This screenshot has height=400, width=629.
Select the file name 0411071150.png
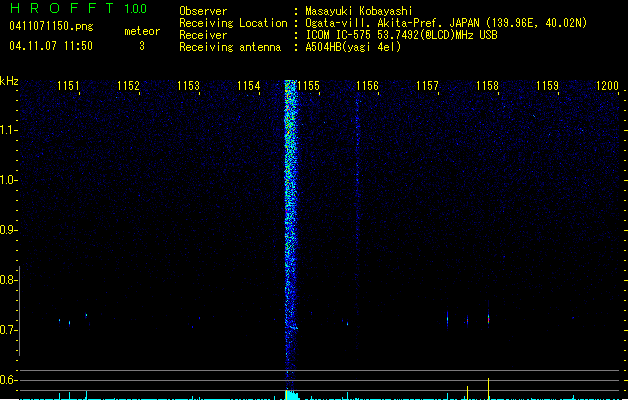[x=51, y=26]
